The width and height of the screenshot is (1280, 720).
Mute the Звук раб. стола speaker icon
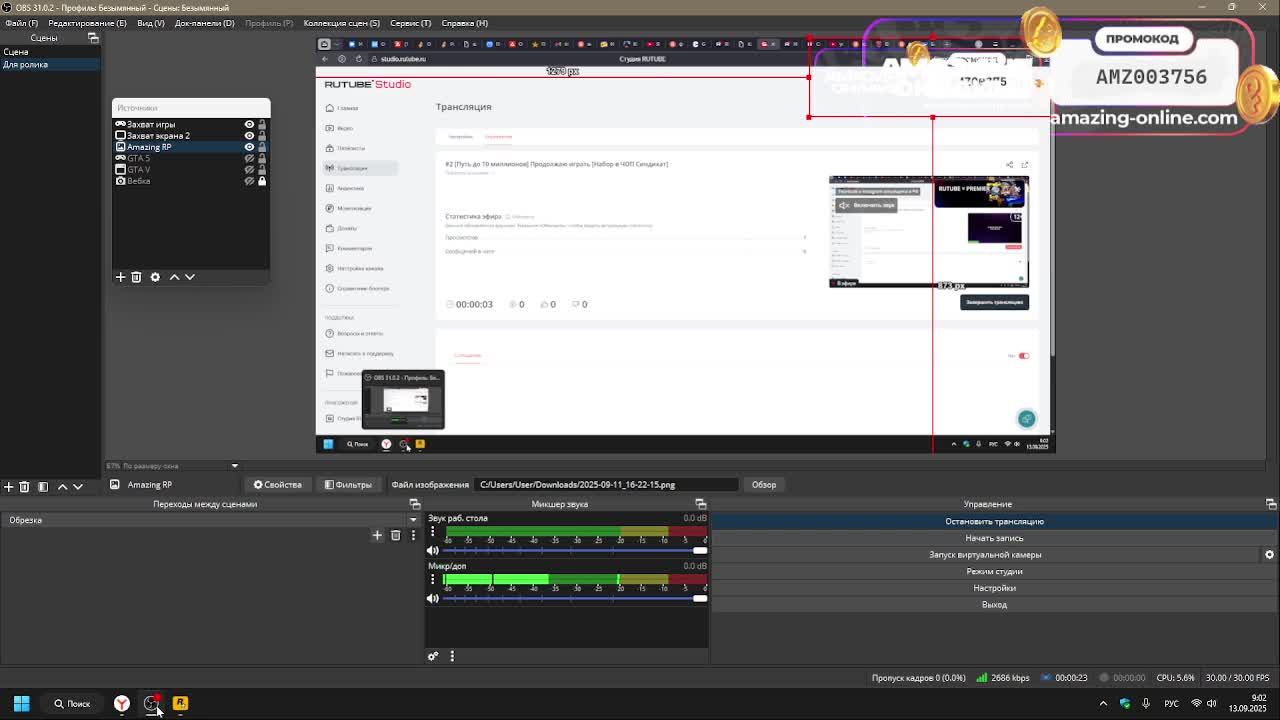tap(433, 550)
